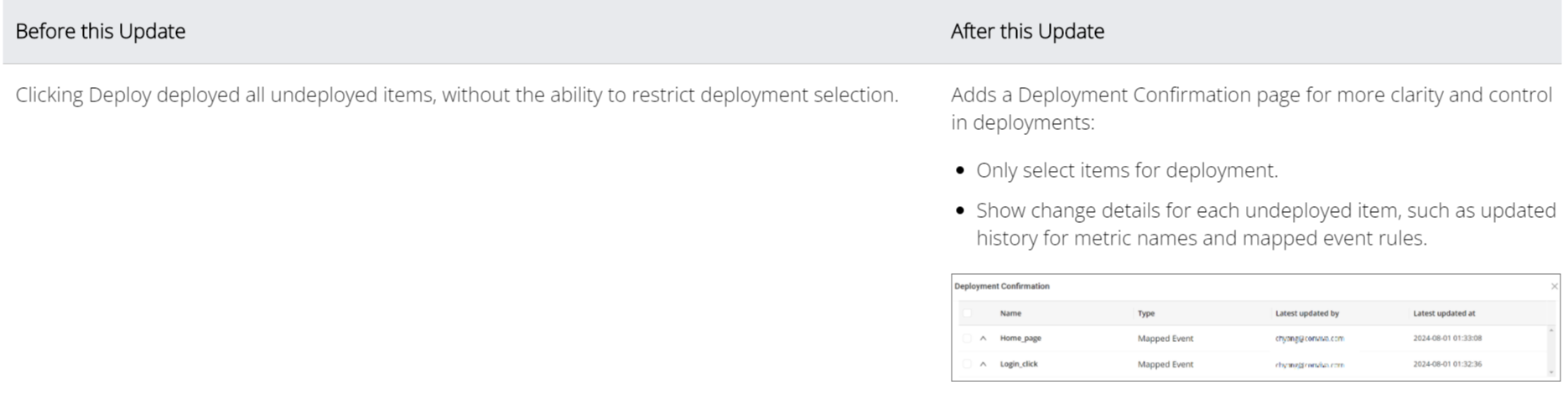Click the "Latest updated by" column header
Screen dimensions: 1568x398
(x=1306, y=313)
